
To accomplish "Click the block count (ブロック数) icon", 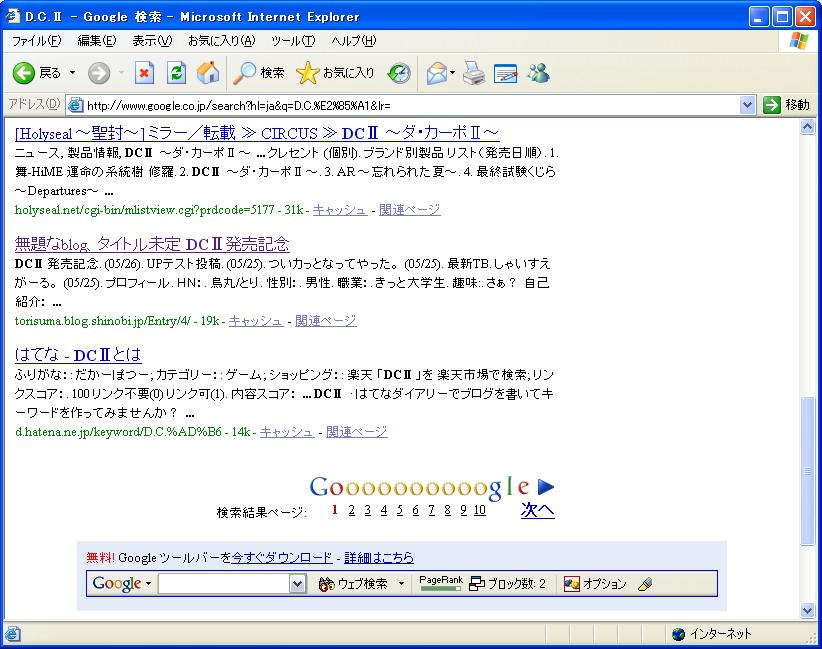I will point(477,584).
